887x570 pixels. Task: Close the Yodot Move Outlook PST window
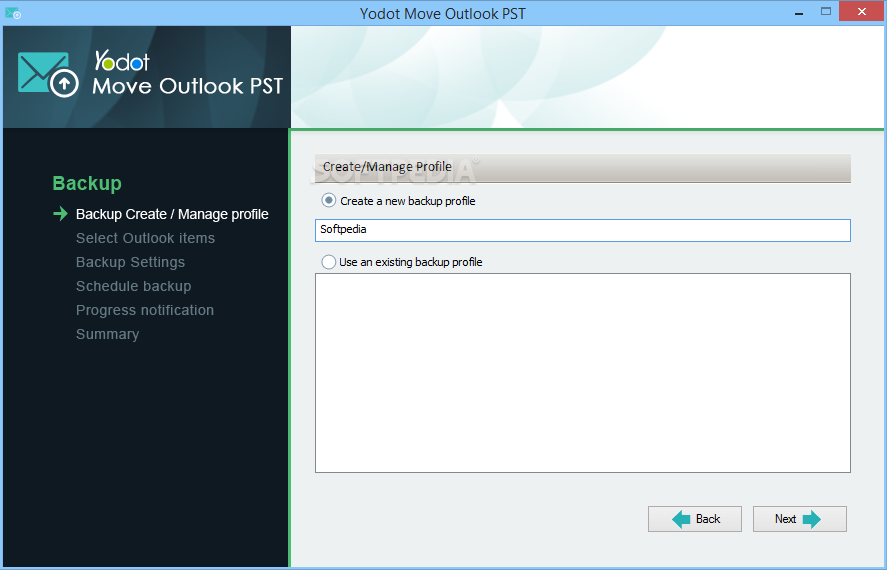[862, 11]
